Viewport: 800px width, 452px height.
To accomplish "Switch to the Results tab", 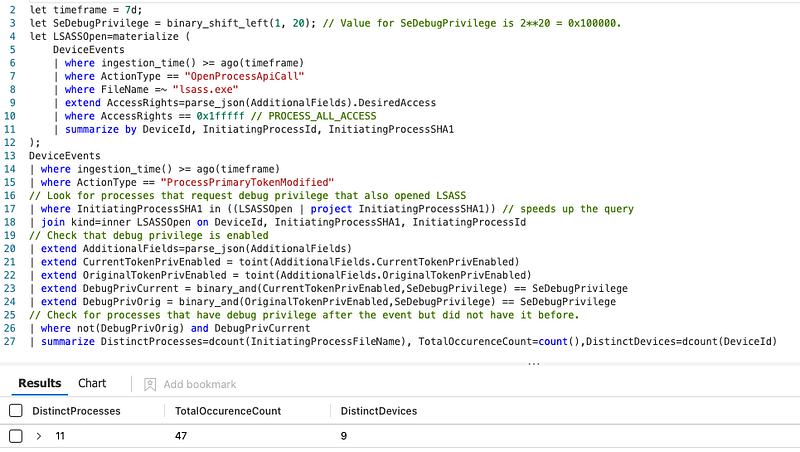I will point(39,383).
